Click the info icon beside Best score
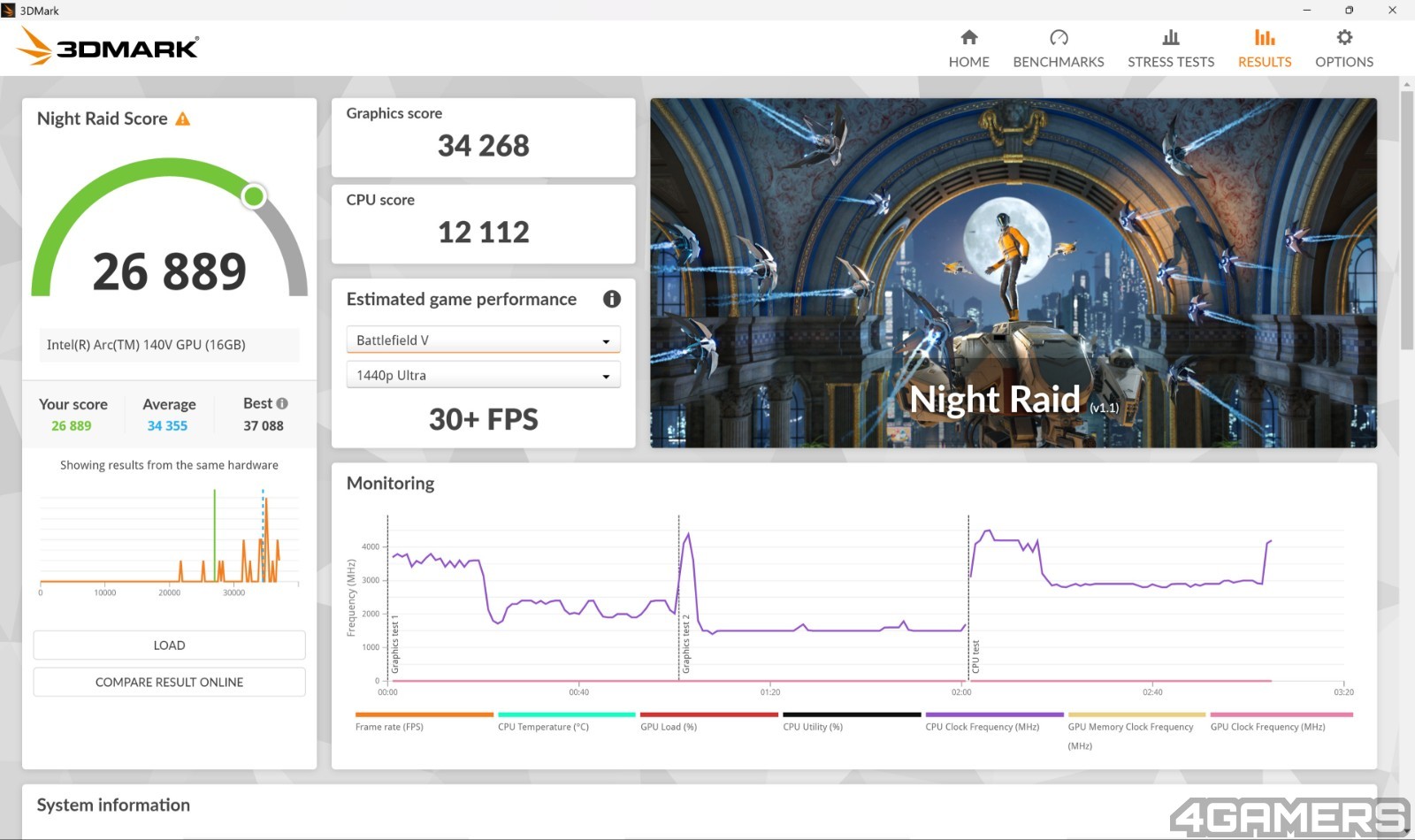Screen dimensions: 1415x840 tap(282, 403)
